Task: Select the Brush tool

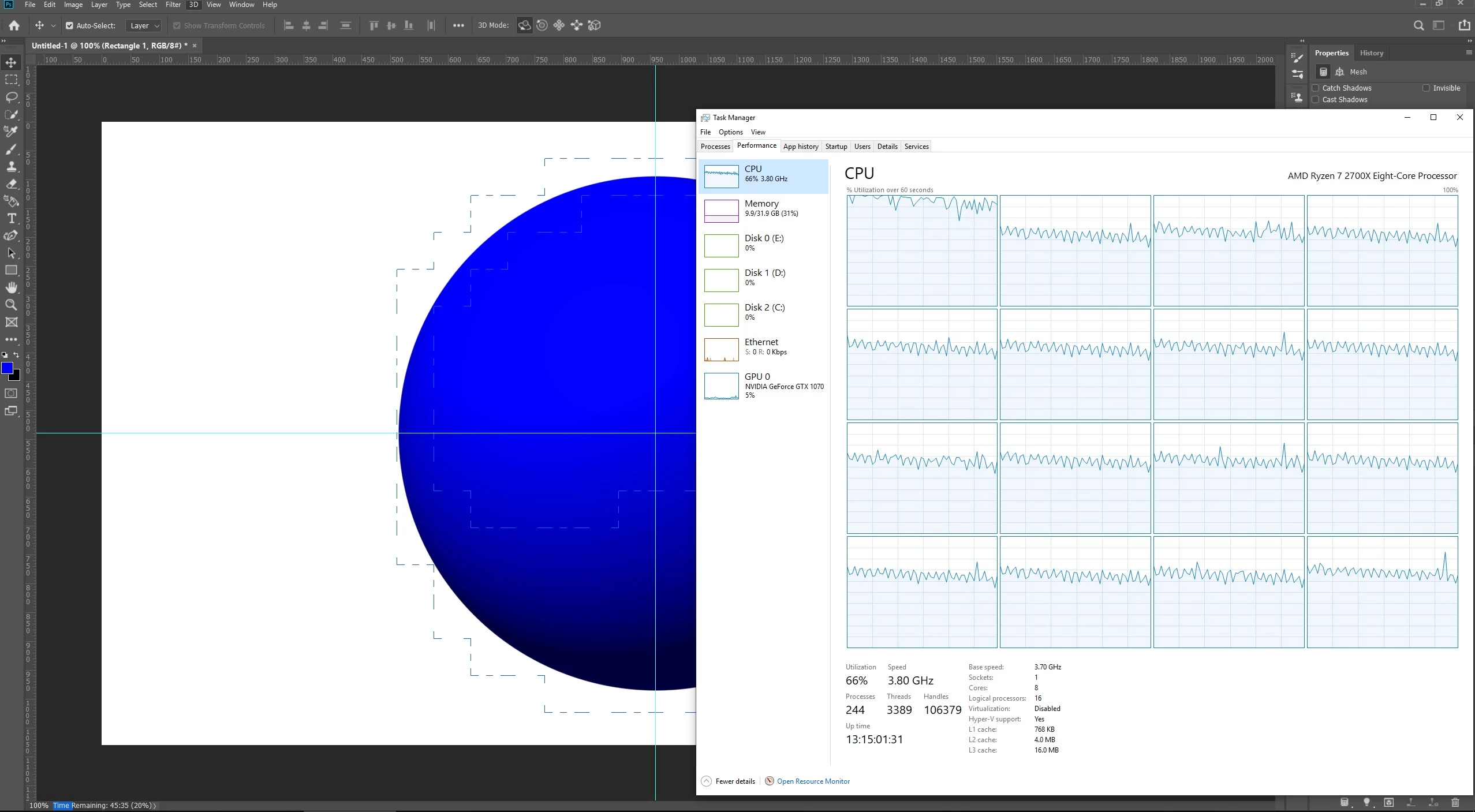Action: click(x=12, y=149)
